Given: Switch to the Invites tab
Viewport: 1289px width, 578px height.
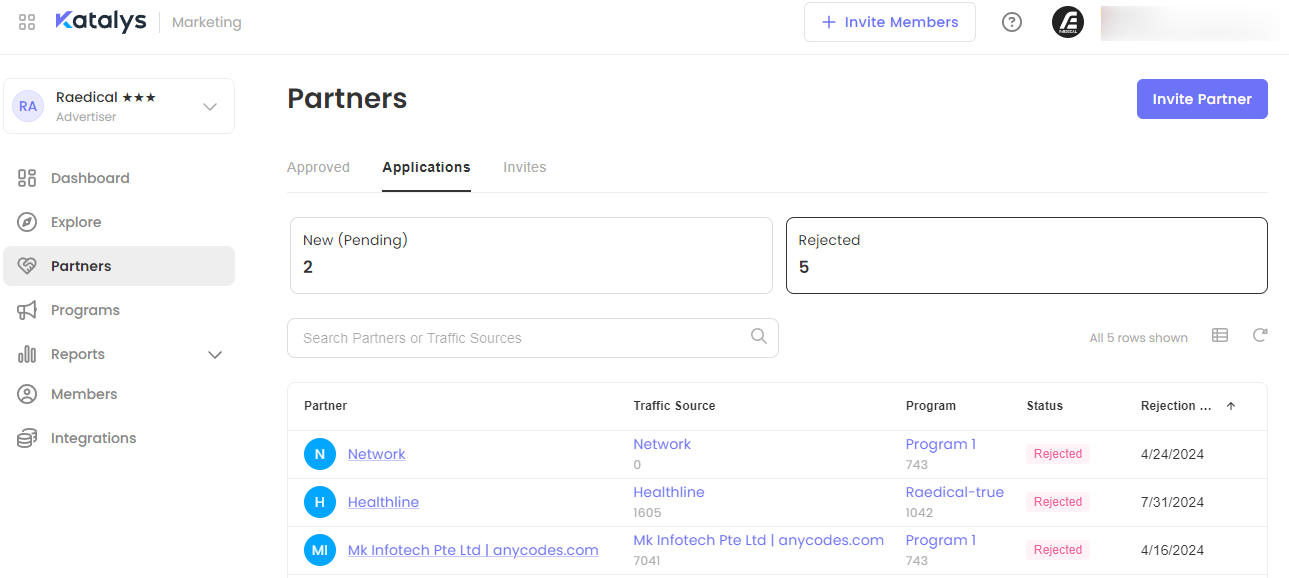Looking at the screenshot, I should 524,167.
